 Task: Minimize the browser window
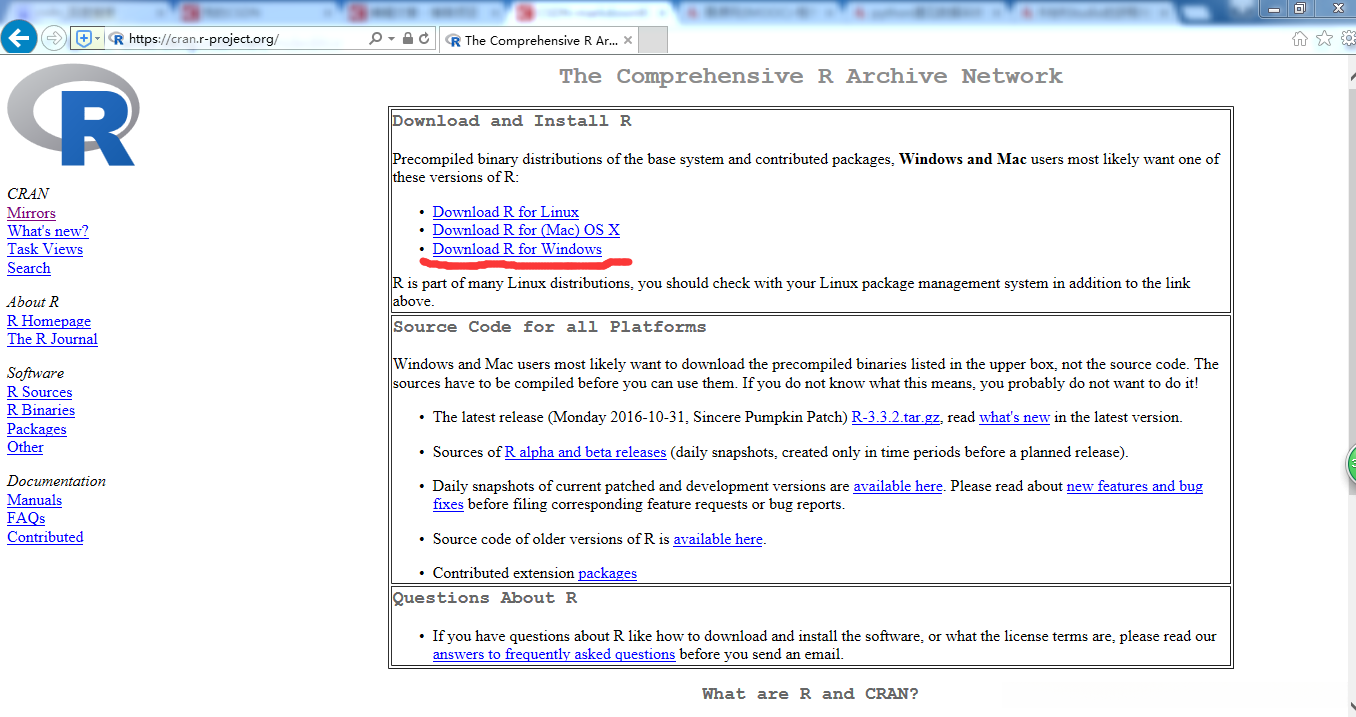(1273, 8)
